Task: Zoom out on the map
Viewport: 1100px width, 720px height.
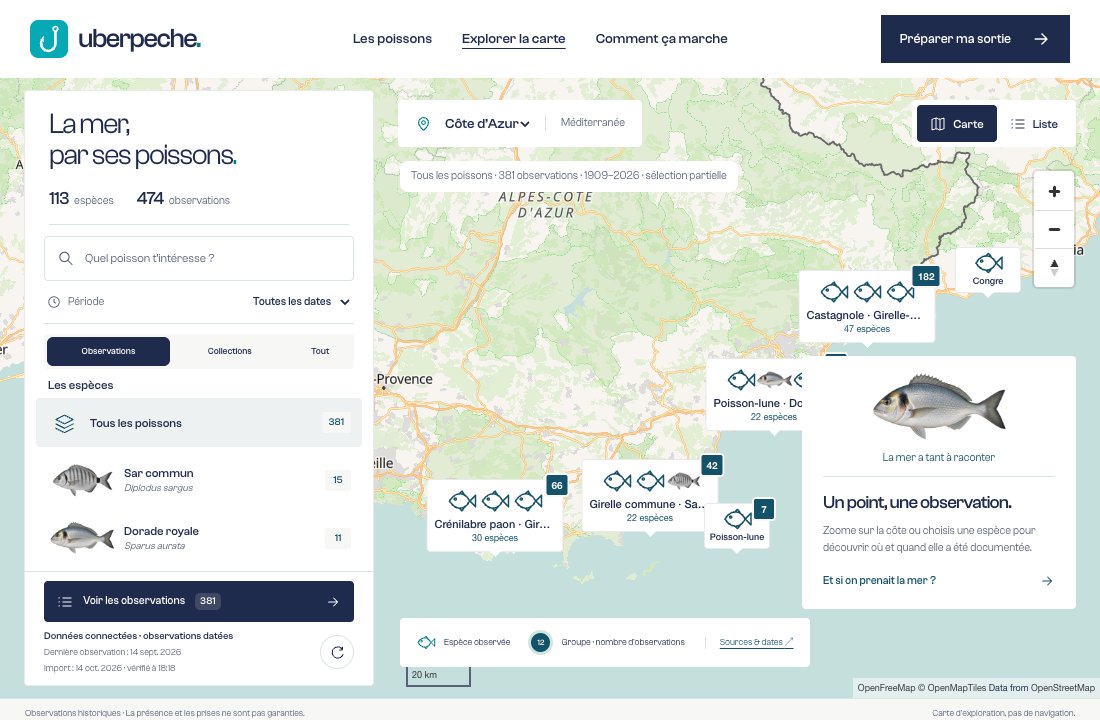Action: [1054, 229]
